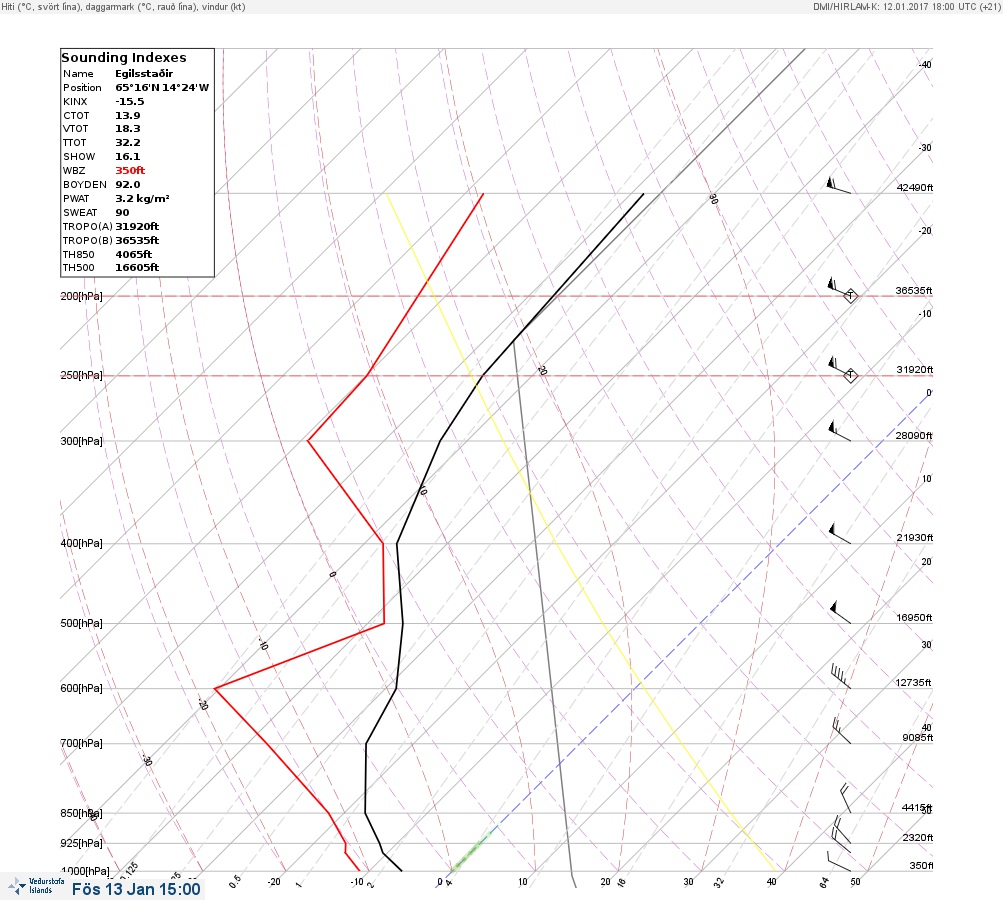
Task: Click the 2320ft height label
Action: point(917,837)
